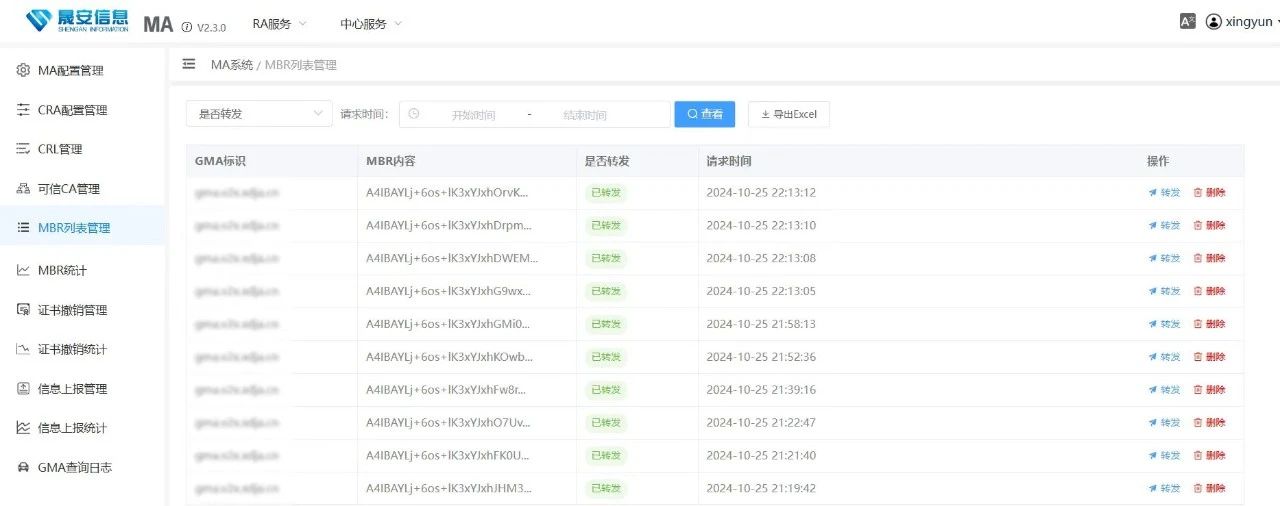
Task: Click 转发 for the 22:13:12 row
Action: 1164,193
